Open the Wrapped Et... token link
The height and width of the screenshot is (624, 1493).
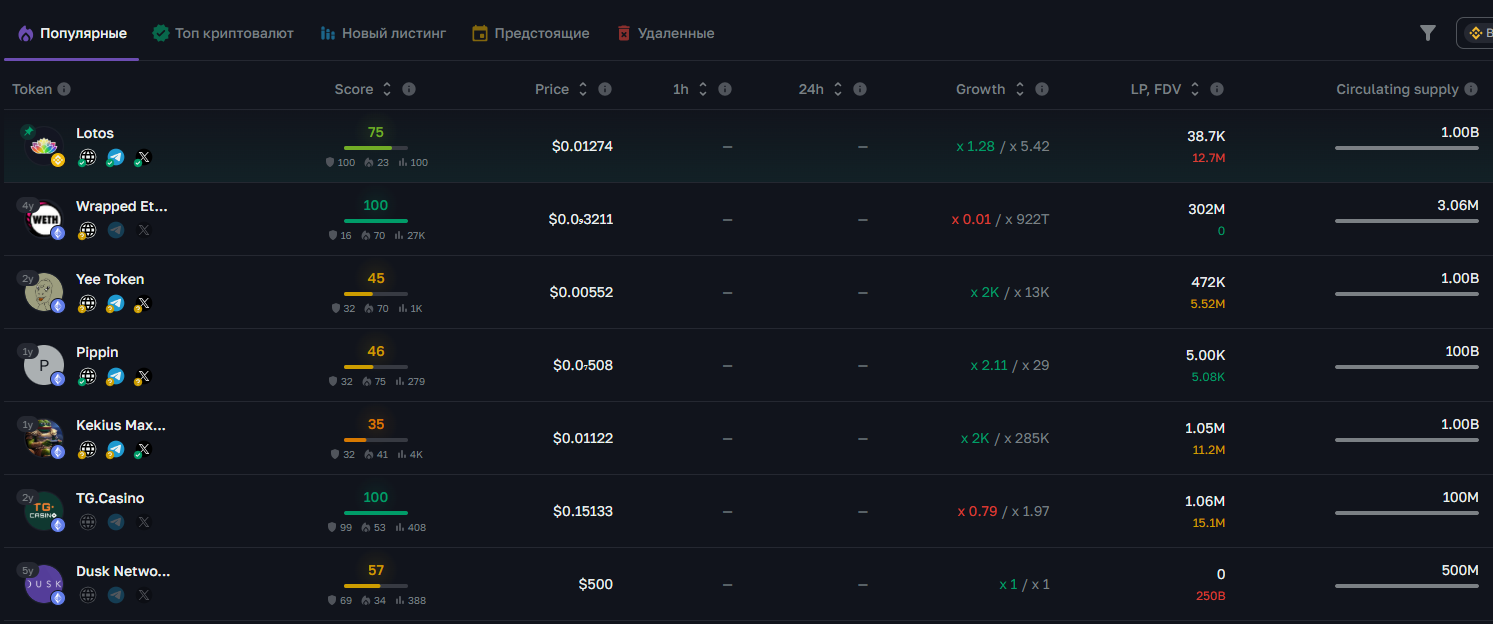click(122, 206)
